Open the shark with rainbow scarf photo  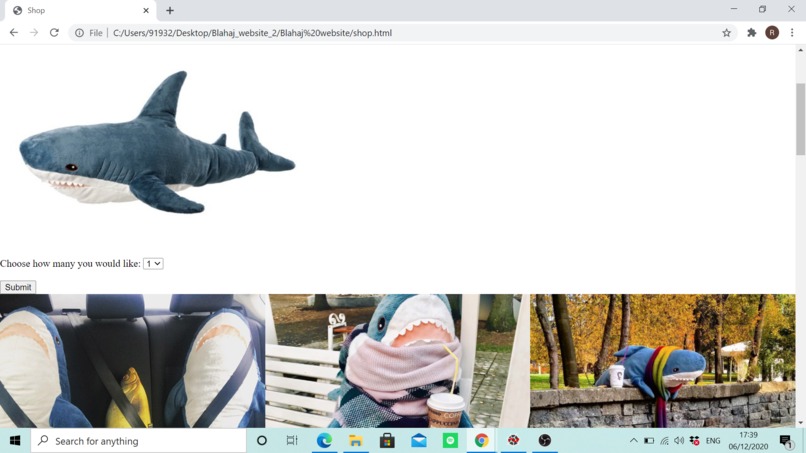[x=663, y=360]
